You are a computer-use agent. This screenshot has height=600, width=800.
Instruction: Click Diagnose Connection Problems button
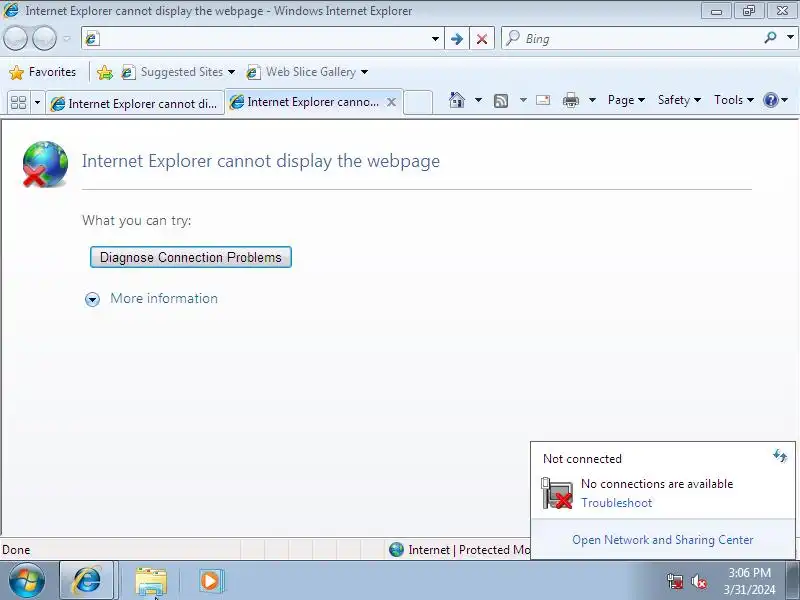pyautogui.click(x=191, y=257)
